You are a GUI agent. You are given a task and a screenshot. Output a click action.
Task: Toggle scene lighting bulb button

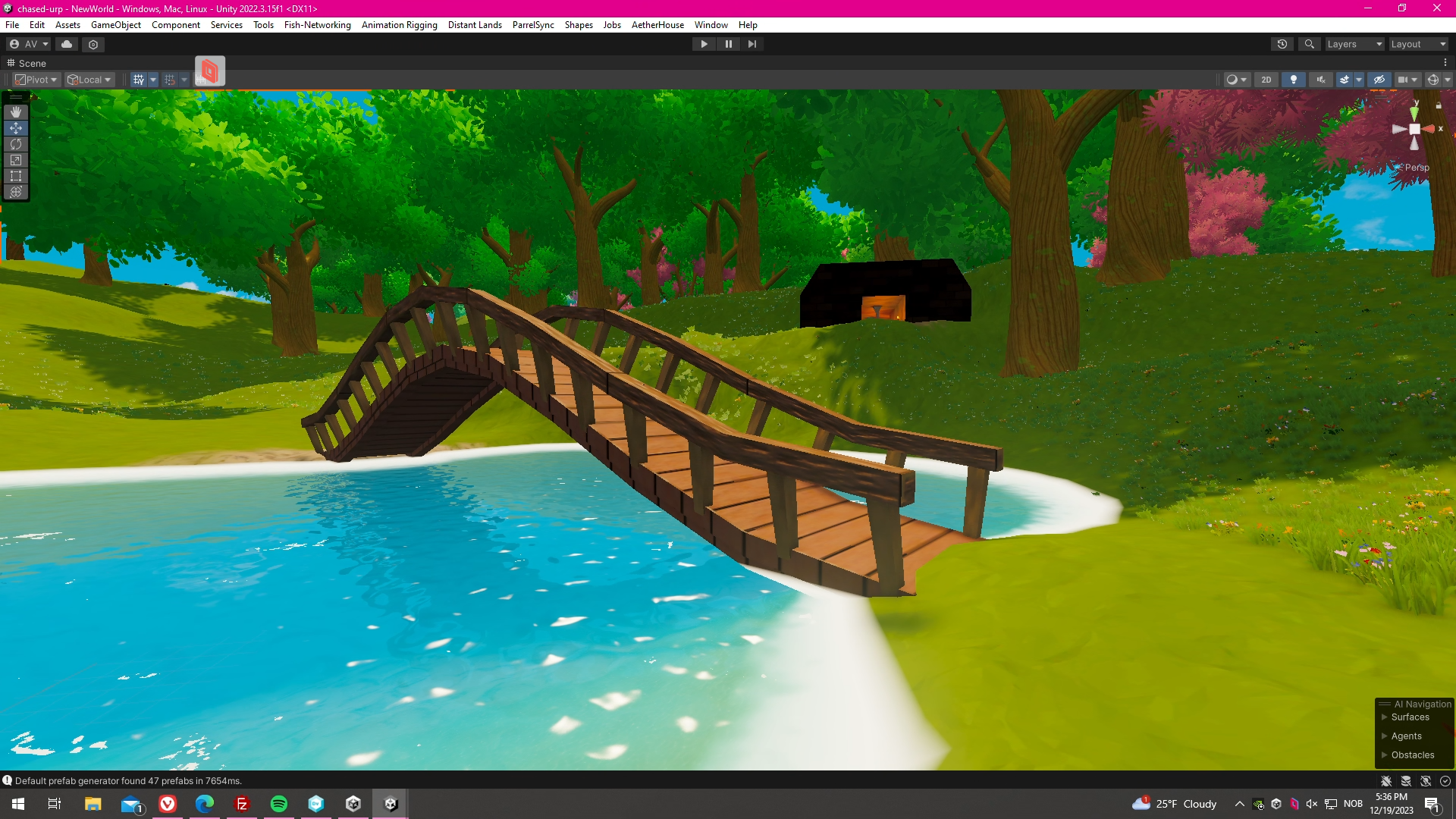1294,80
